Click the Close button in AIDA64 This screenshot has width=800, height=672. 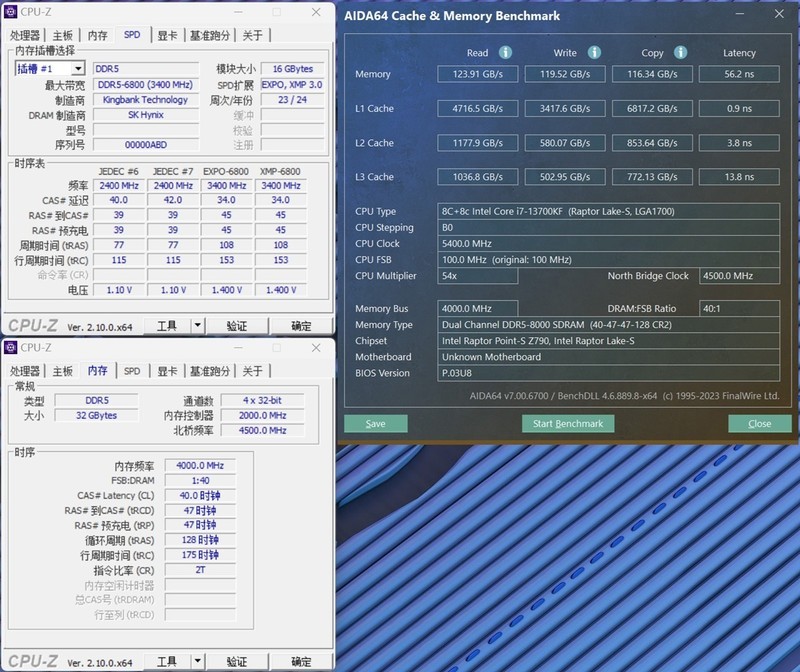760,423
